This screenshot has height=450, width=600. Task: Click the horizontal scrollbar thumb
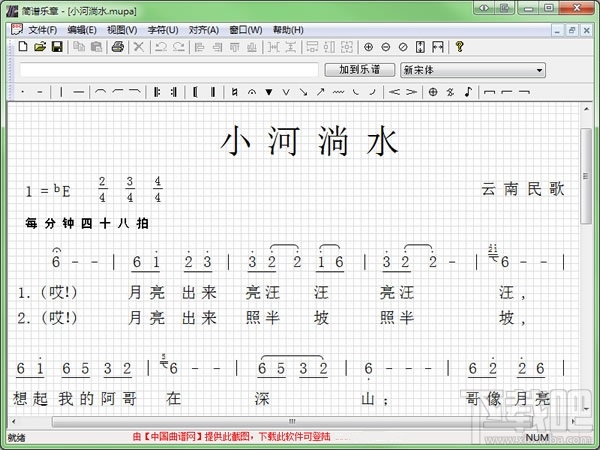click(292, 421)
